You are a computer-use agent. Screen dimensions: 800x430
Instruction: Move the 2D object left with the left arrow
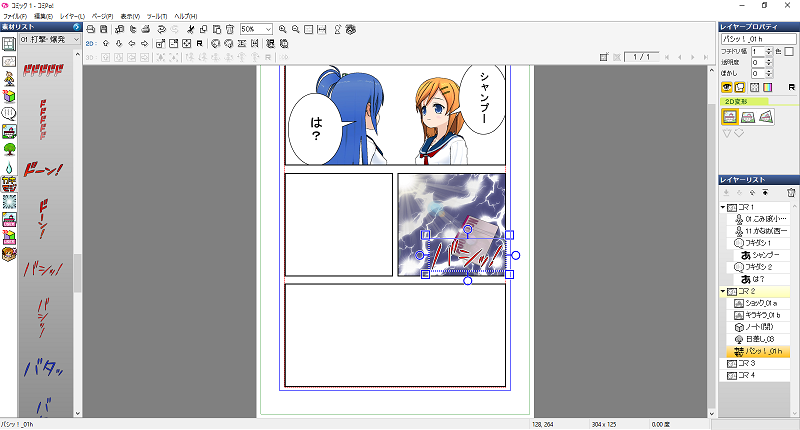click(132, 43)
